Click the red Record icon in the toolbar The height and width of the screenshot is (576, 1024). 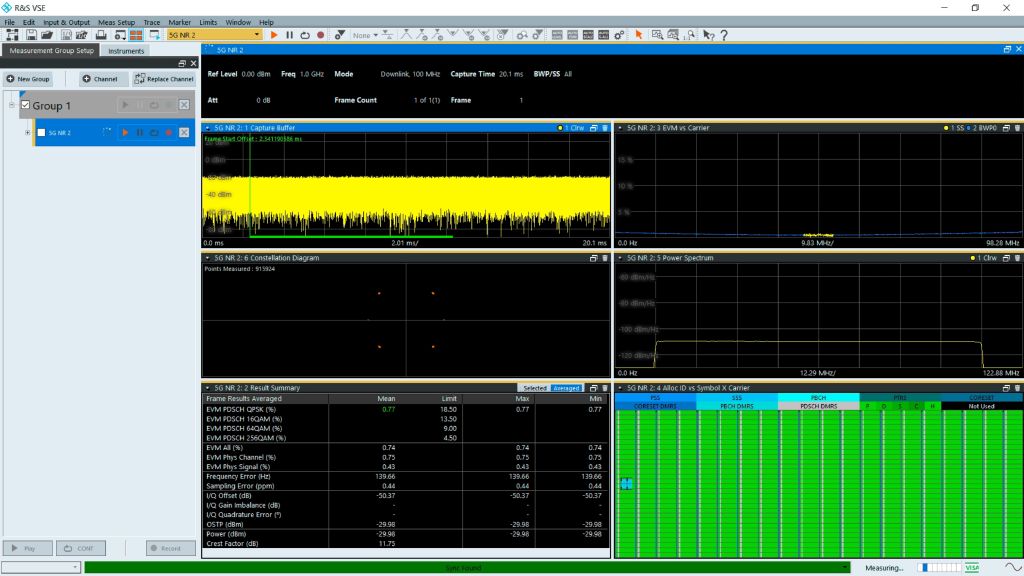point(320,35)
